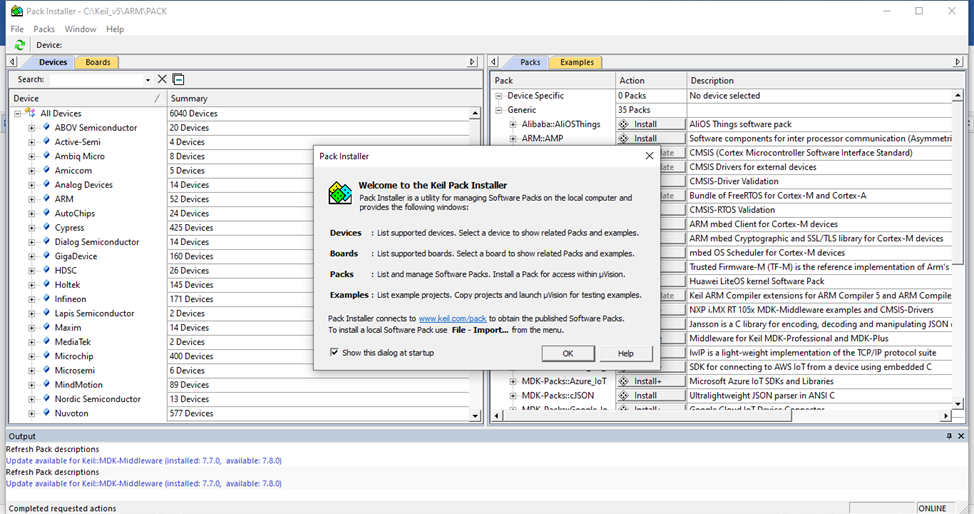974x514 pixels.
Task: Click the collapse-all icon next to search
Action: coord(178,79)
